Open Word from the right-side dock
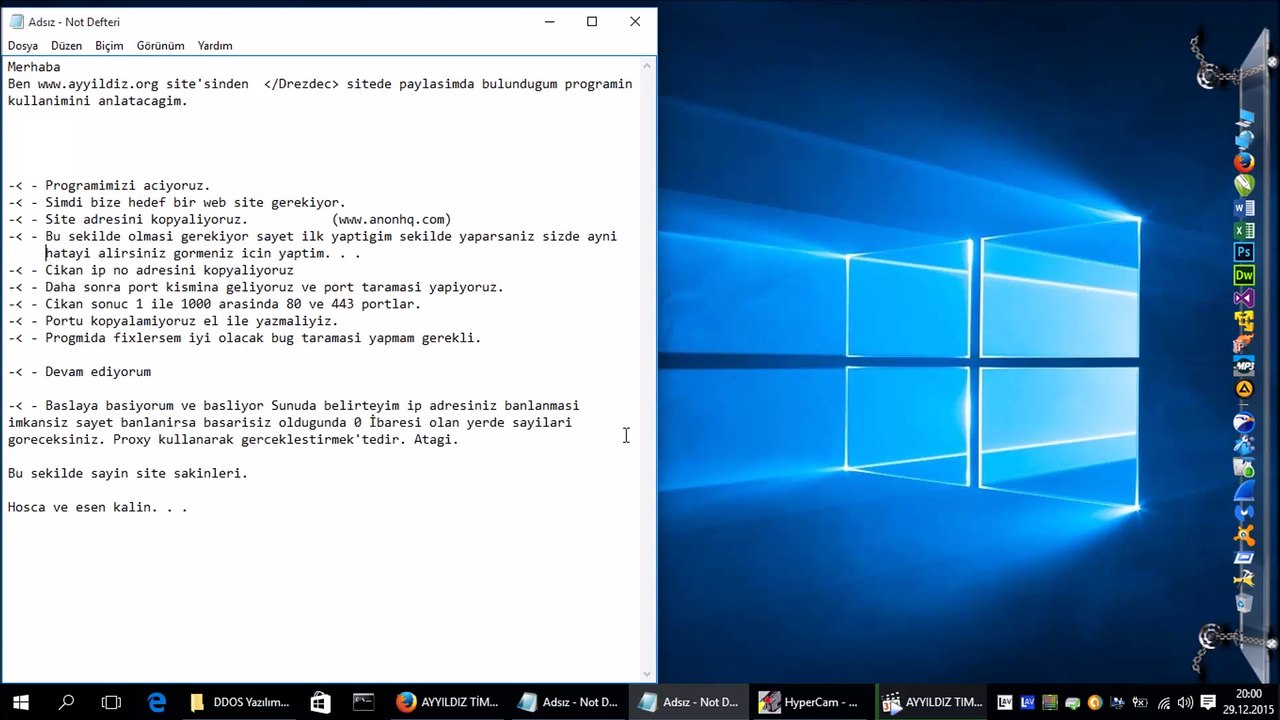This screenshot has height=720, width=1280. 1244,208
